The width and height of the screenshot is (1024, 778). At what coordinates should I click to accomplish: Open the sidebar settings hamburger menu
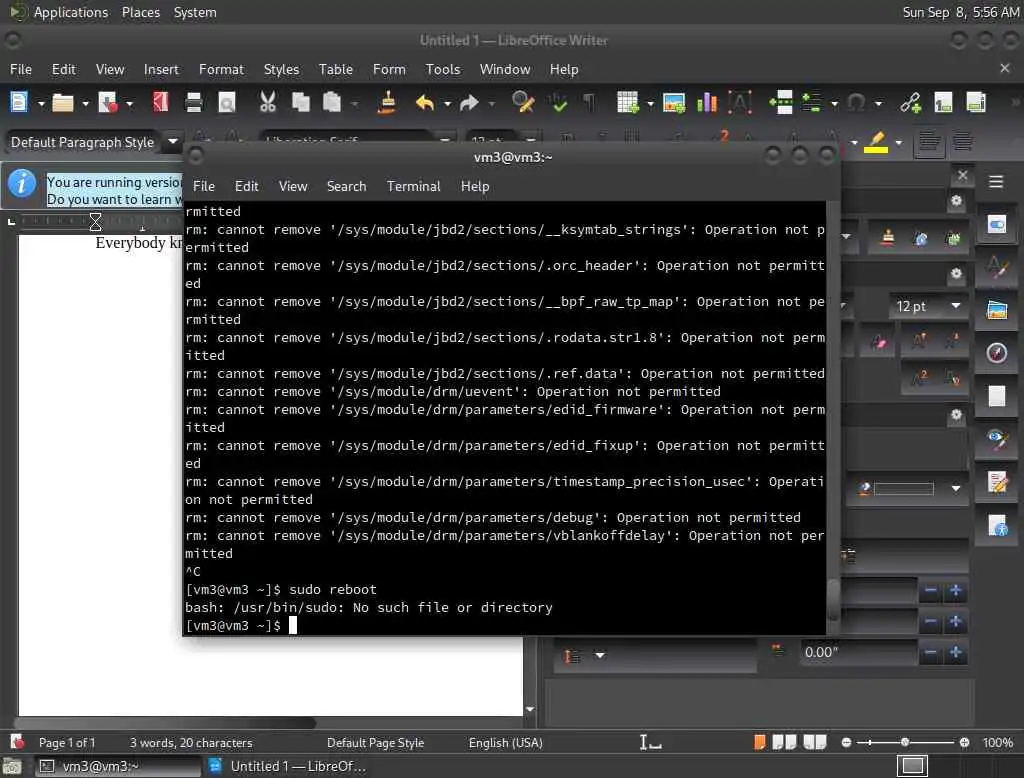coord(996,182)
